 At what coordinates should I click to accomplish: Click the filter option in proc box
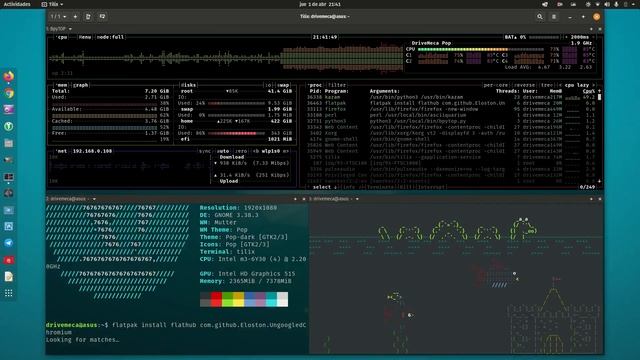(337, 85)
